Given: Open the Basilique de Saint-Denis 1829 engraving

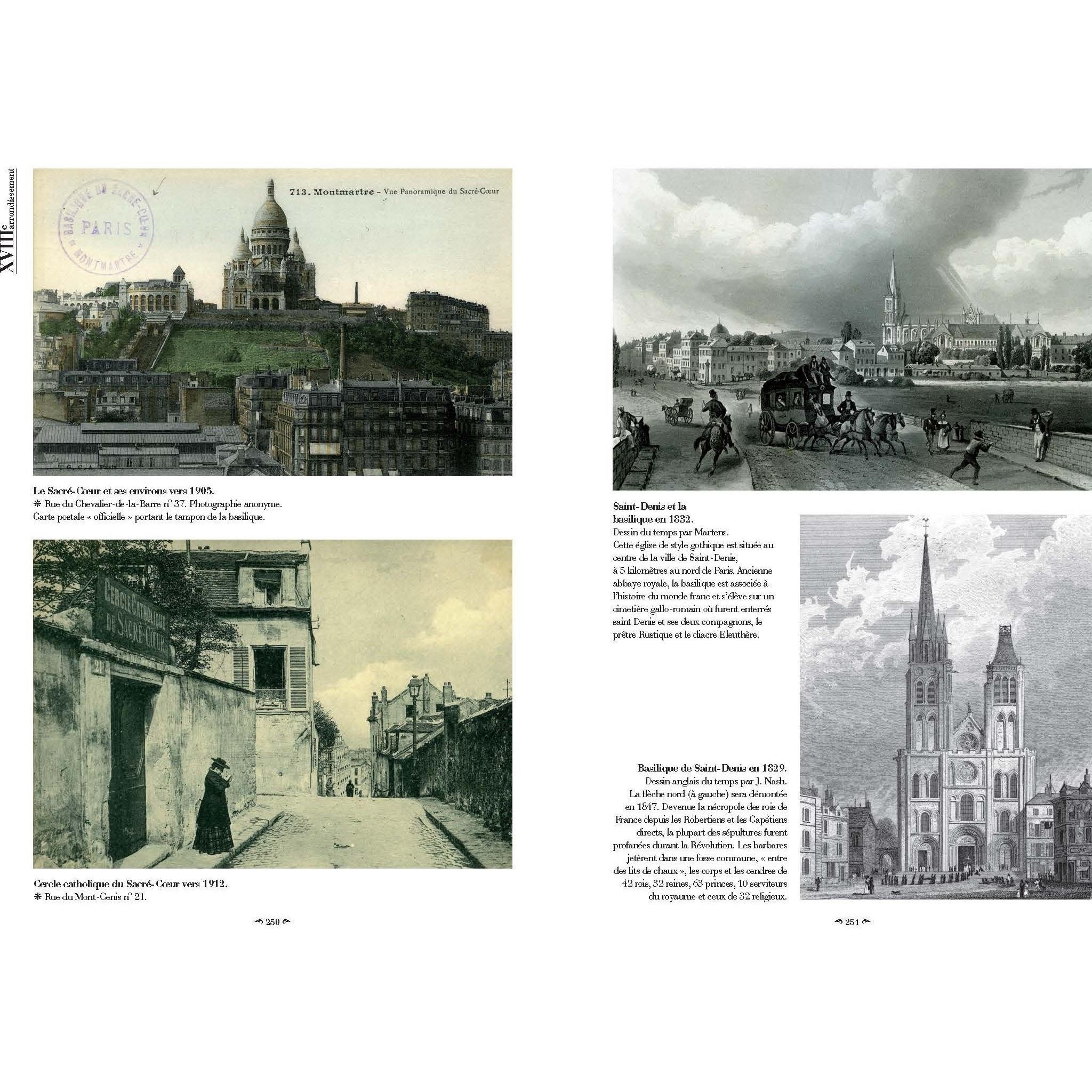Looking at the screenshot, I should (x=945, y=706).
